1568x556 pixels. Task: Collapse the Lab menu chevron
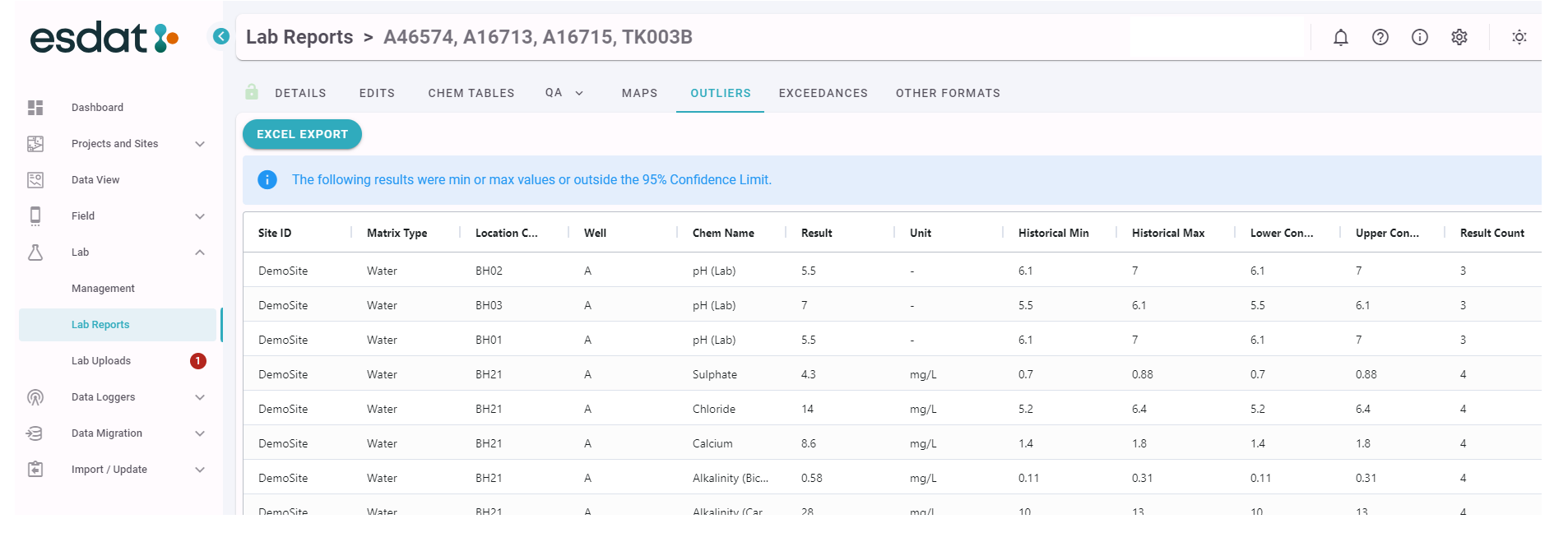tap(200, 253)
